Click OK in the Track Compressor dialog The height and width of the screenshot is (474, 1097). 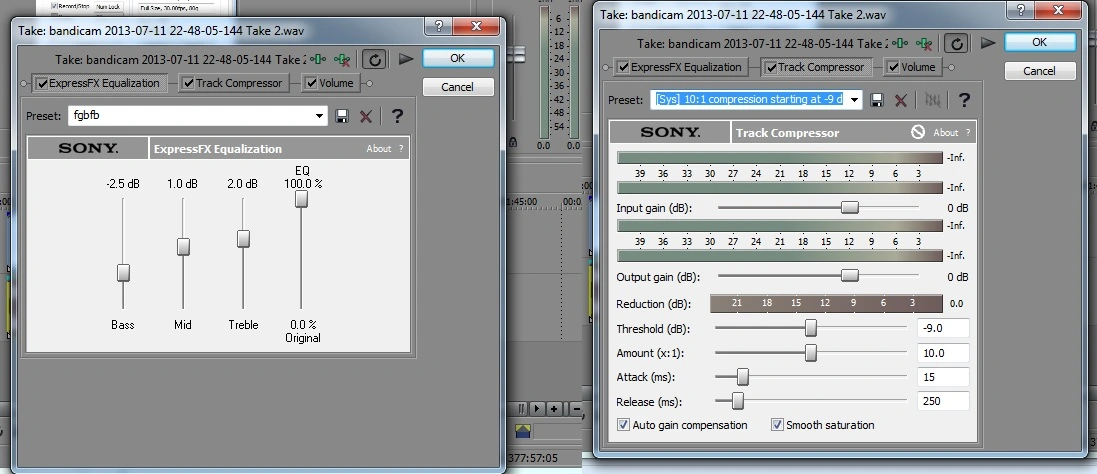(x=1039, y=42)
